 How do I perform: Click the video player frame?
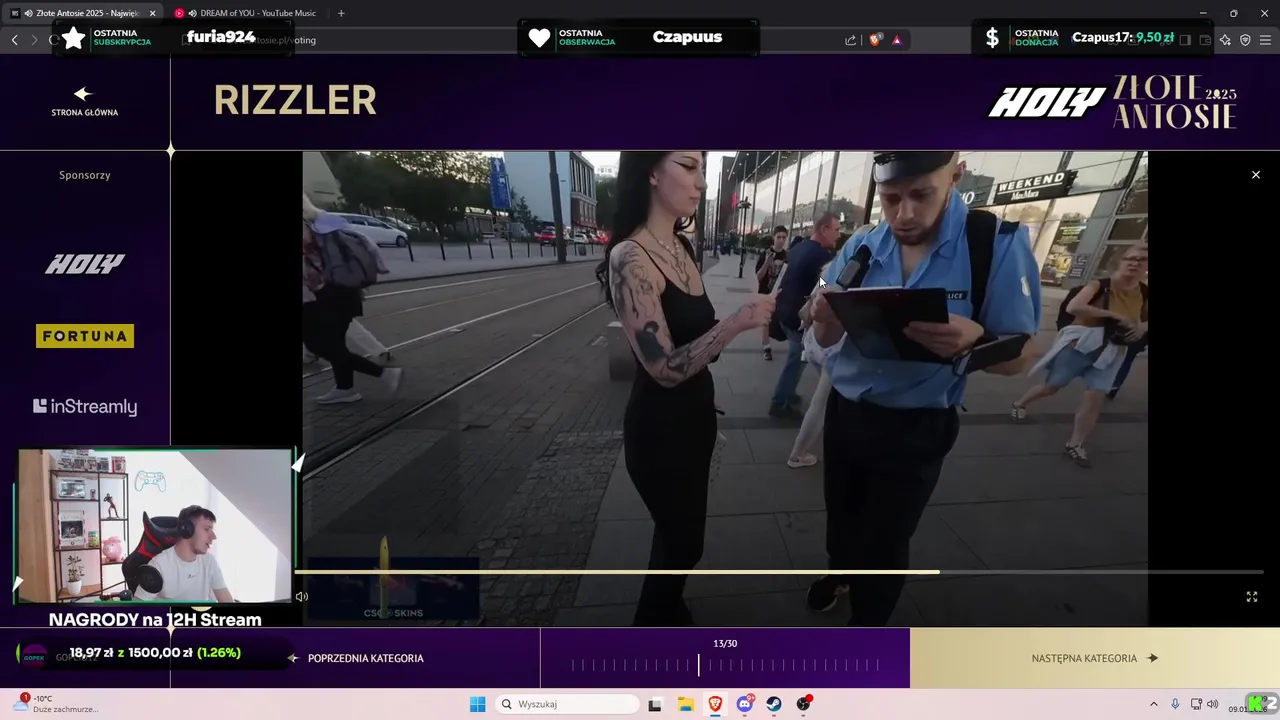click(725, 389)
